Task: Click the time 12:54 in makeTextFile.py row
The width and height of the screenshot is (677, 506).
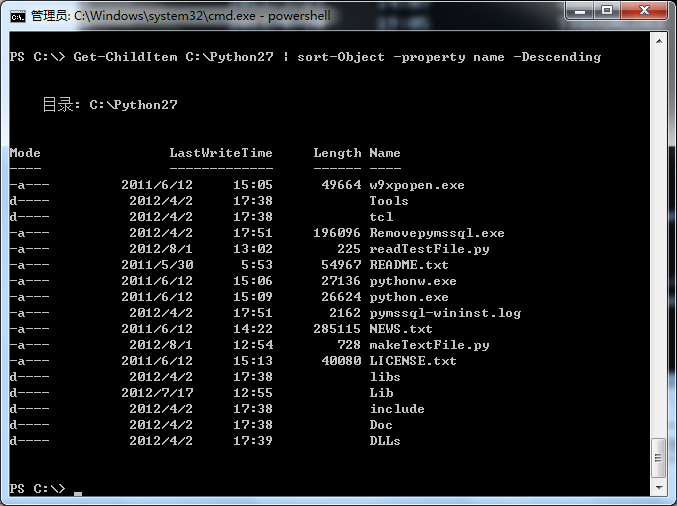Action: point(253,345)
